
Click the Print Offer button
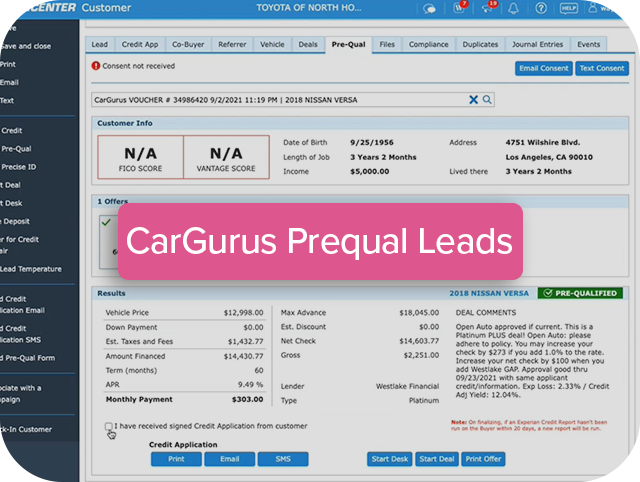pyautogui.click(x=484, y=459)
